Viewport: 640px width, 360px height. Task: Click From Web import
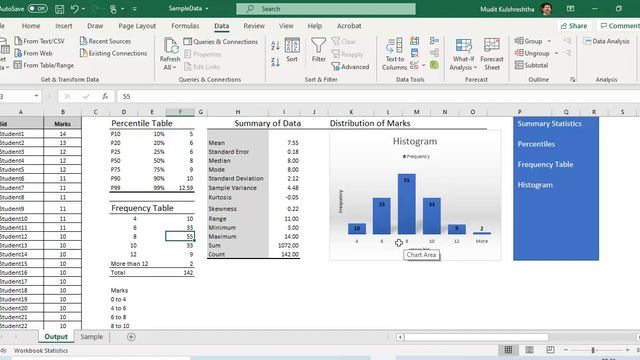pos(33,53)
